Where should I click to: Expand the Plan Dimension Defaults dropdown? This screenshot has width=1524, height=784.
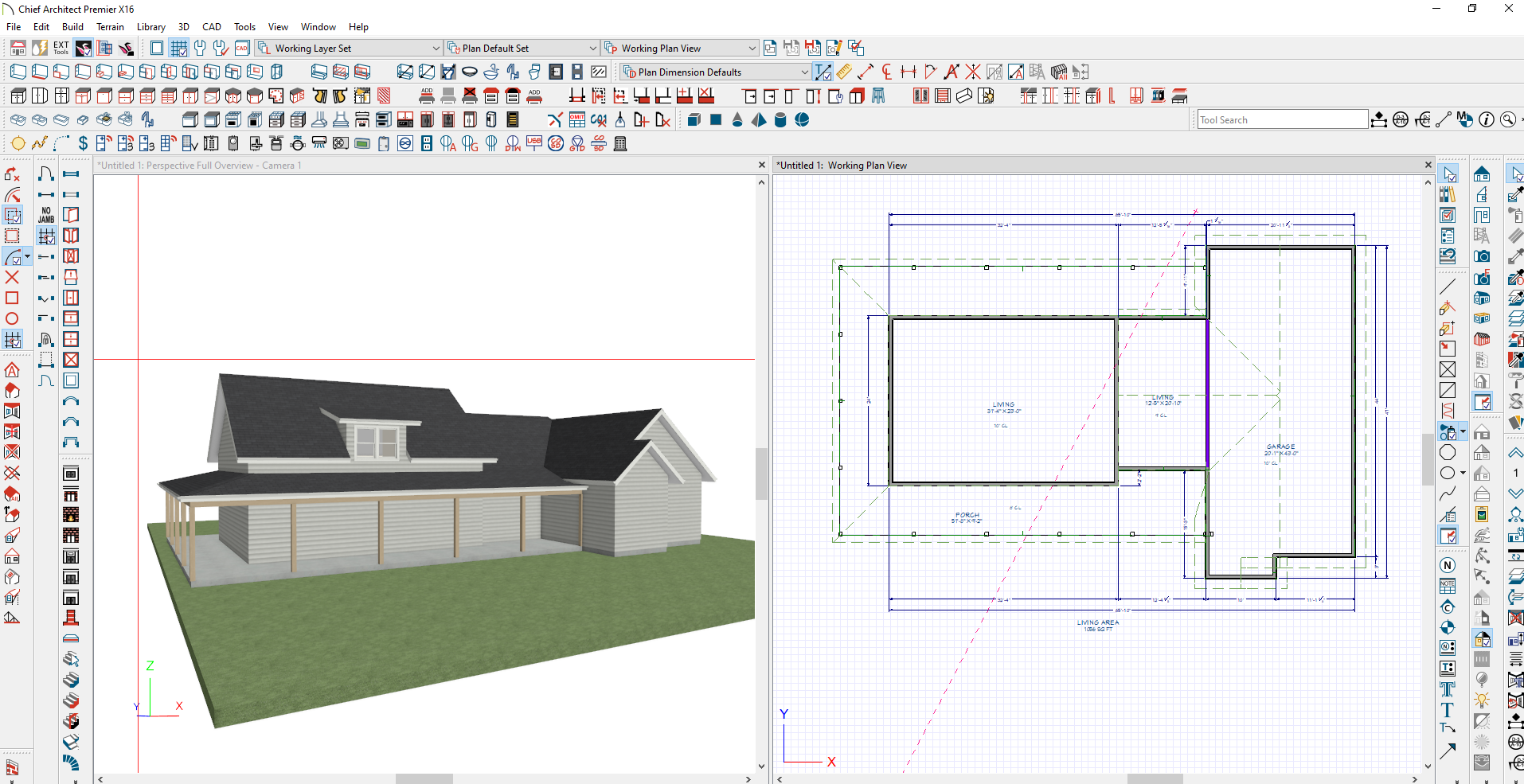click(x=804, y=72)
